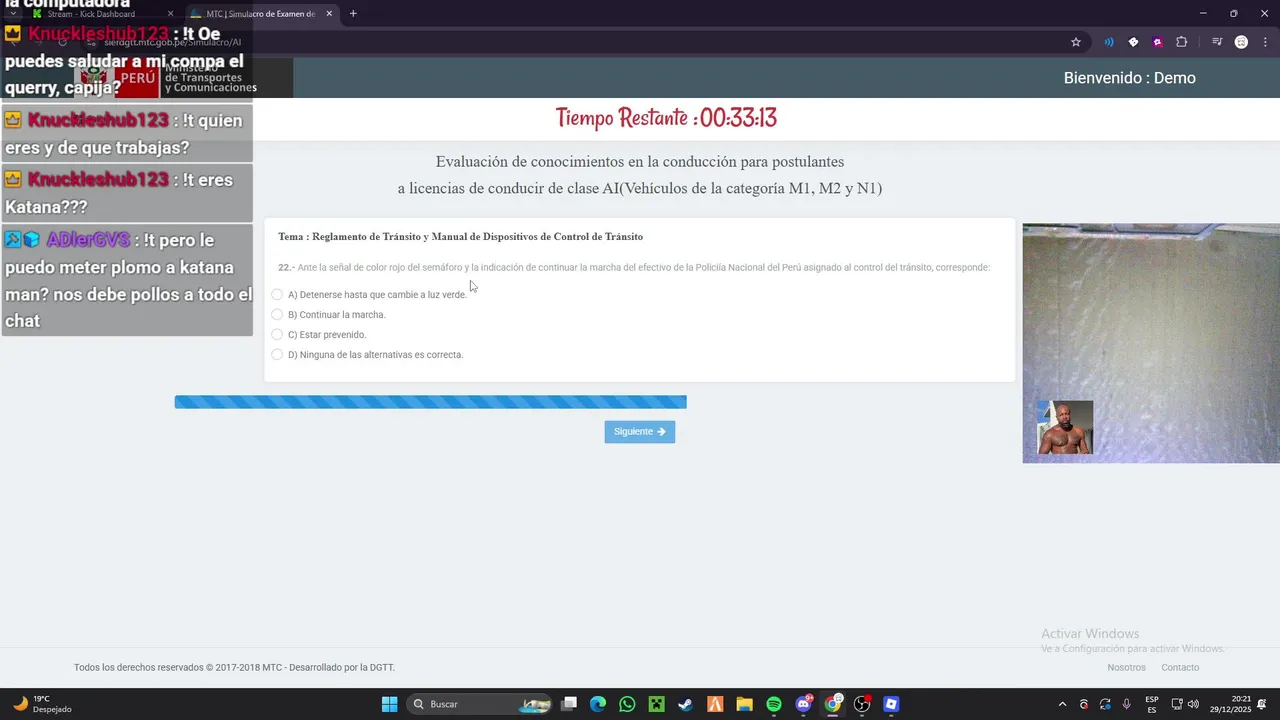The width and height of the screenshot is (1280, 720).
Task: Close the Stream - Kick Dashboard tab
Action: coord(170,14)
